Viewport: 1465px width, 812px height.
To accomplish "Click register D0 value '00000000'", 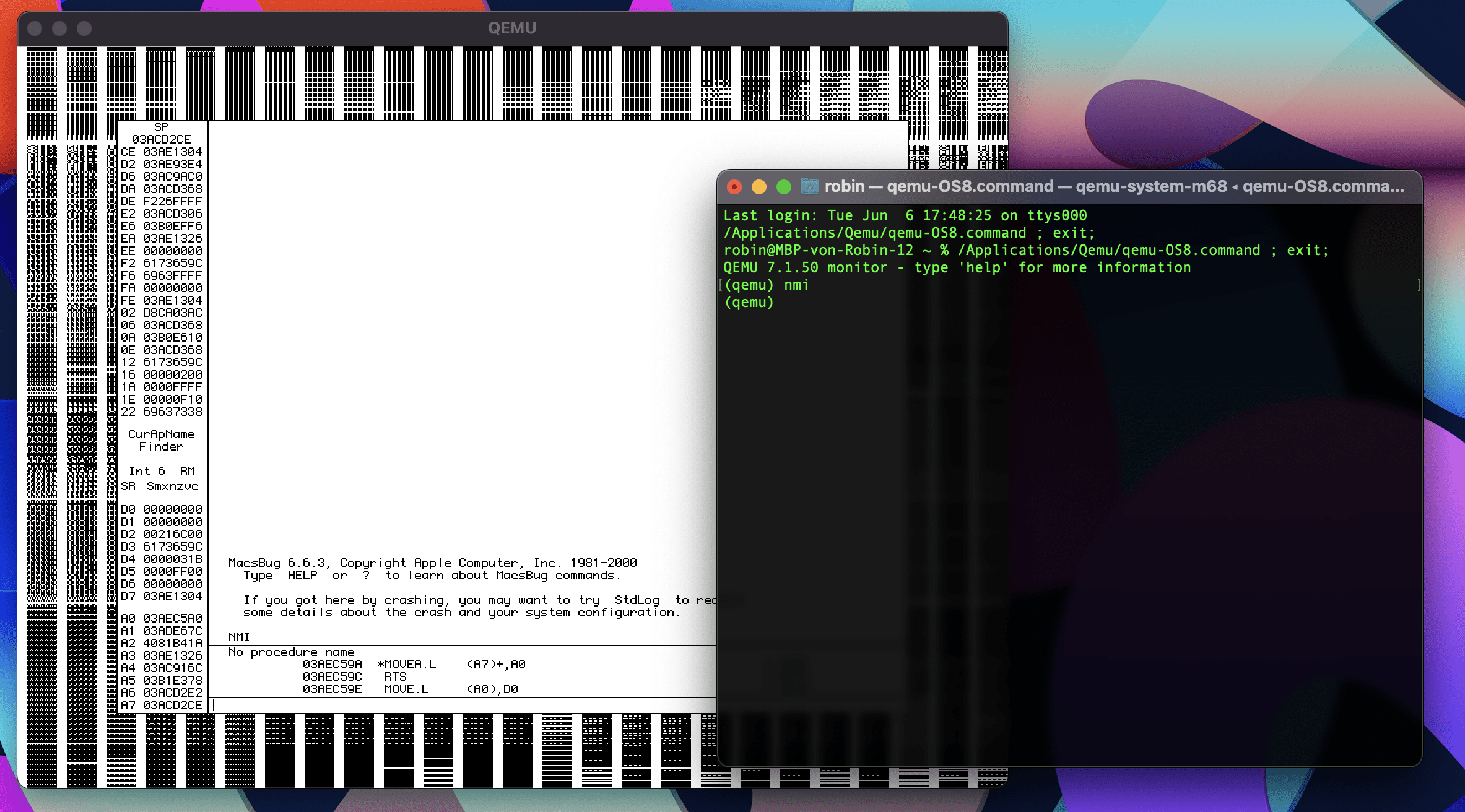I will [x=172, y=509].
